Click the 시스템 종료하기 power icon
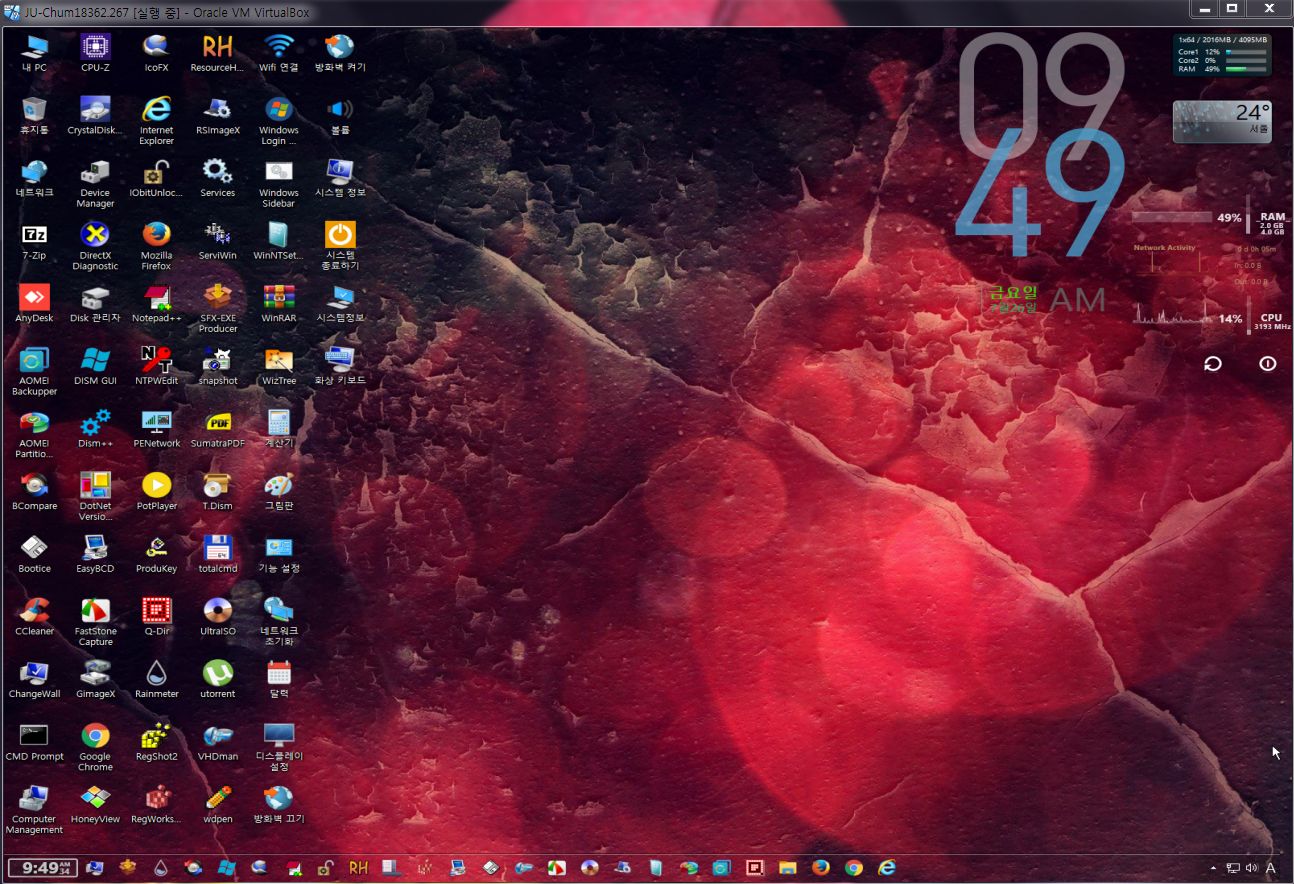1294x884 pixels. pyautogui.click(x=340, y=246)
